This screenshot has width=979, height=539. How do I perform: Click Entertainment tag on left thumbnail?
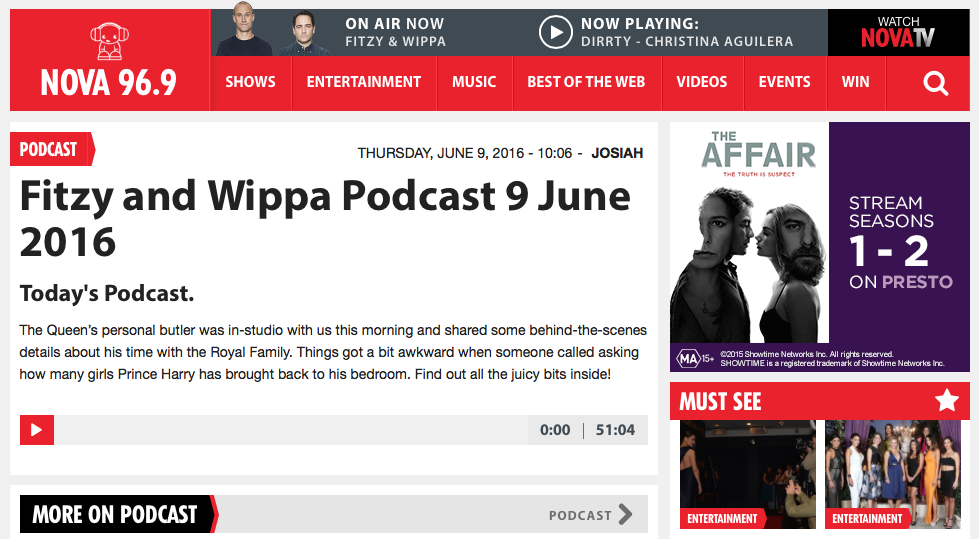(722, 518)
